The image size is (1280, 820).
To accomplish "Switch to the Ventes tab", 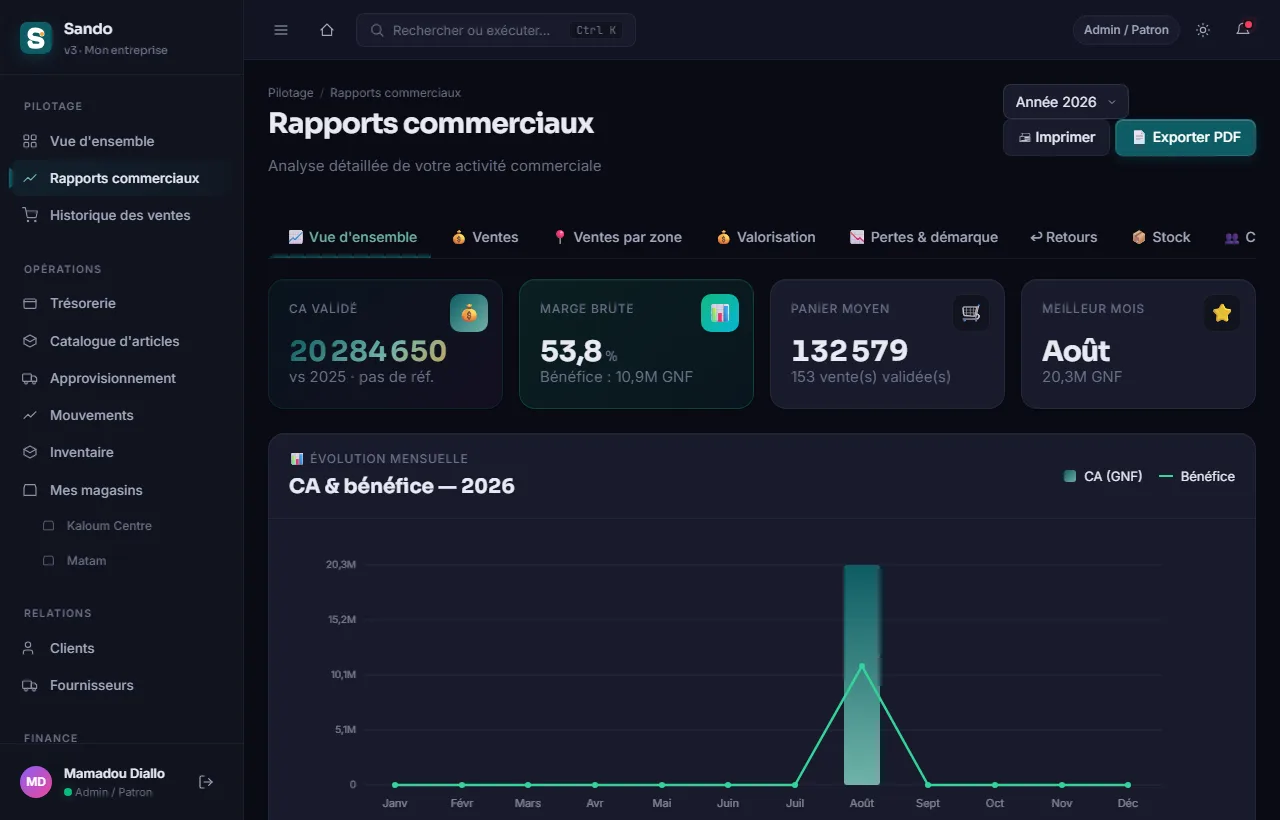I will (485, 237).
